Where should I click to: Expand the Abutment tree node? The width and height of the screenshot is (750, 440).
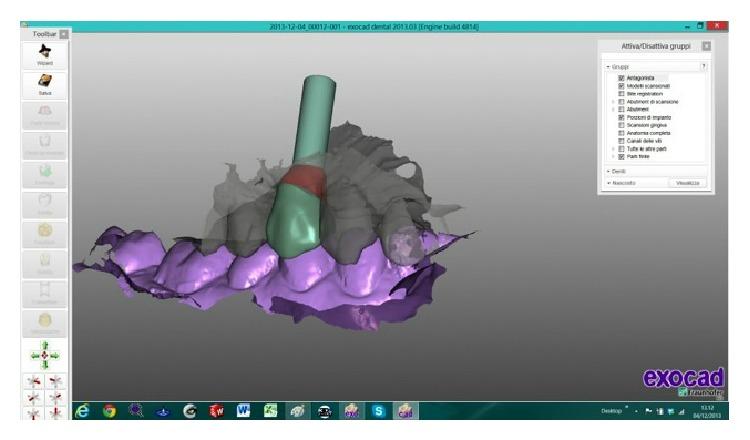(614, 109)
